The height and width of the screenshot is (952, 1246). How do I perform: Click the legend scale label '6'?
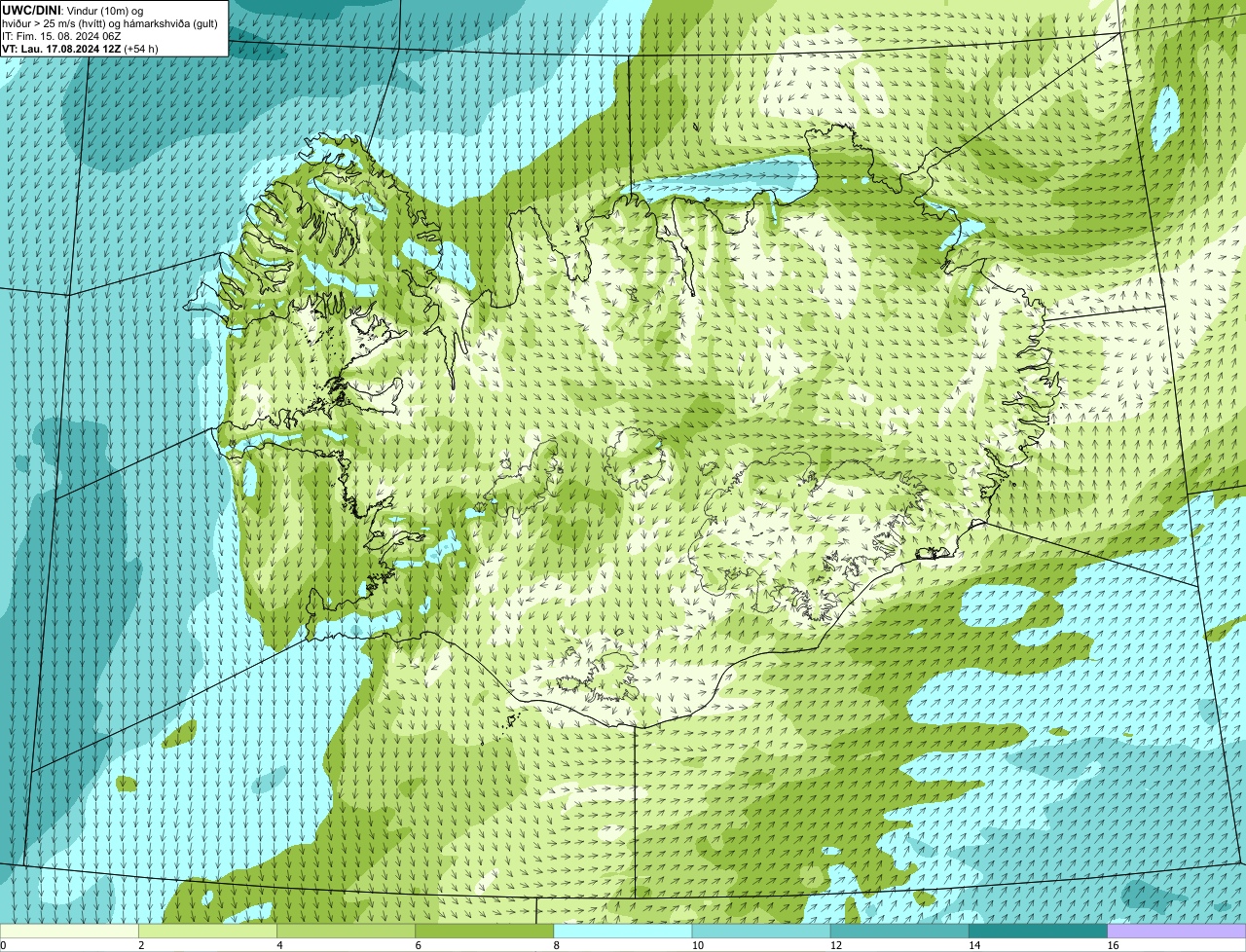[x=419, y=945]
